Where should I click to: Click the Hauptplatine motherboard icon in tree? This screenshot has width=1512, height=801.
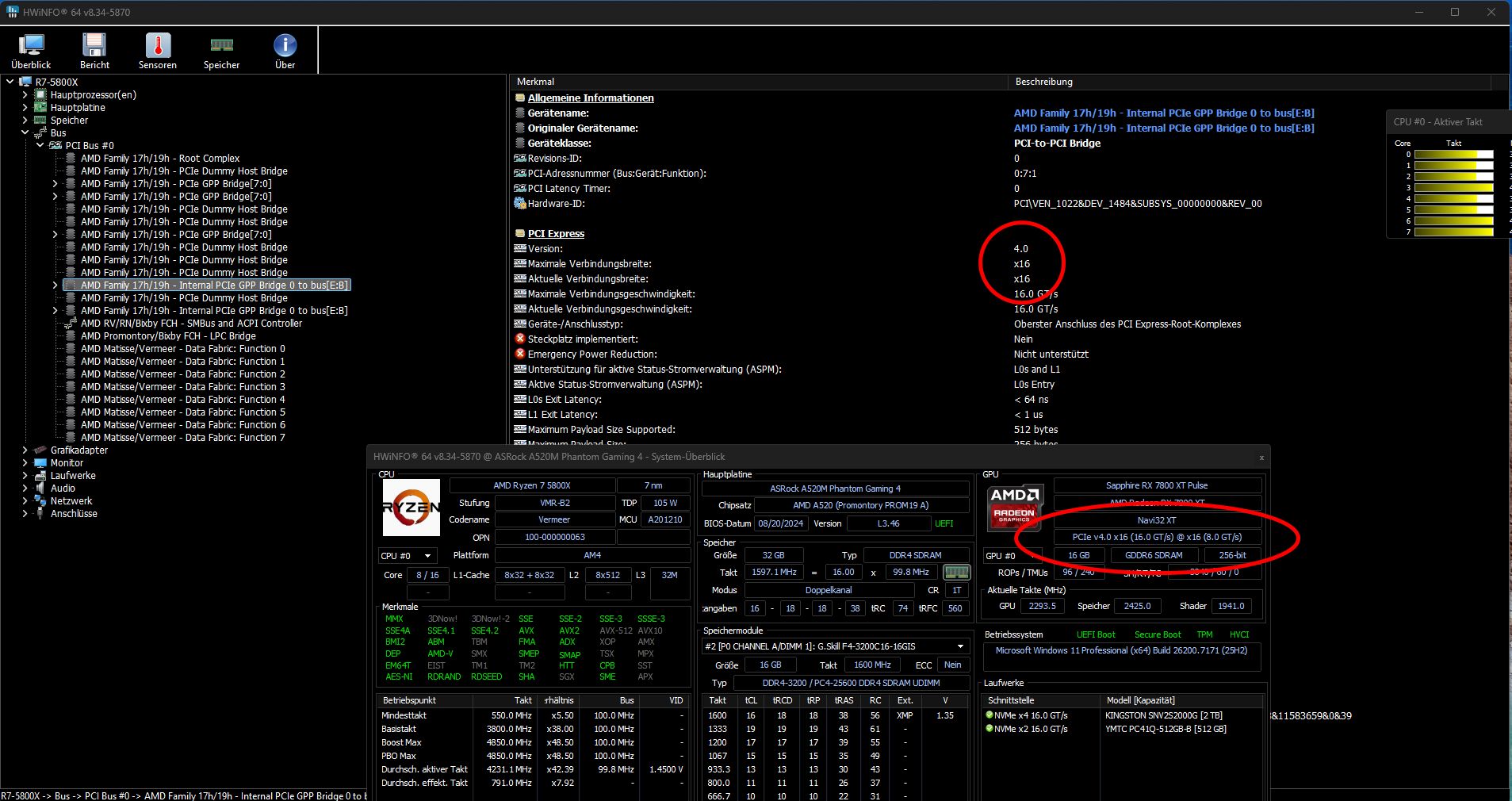click(40, 107)
